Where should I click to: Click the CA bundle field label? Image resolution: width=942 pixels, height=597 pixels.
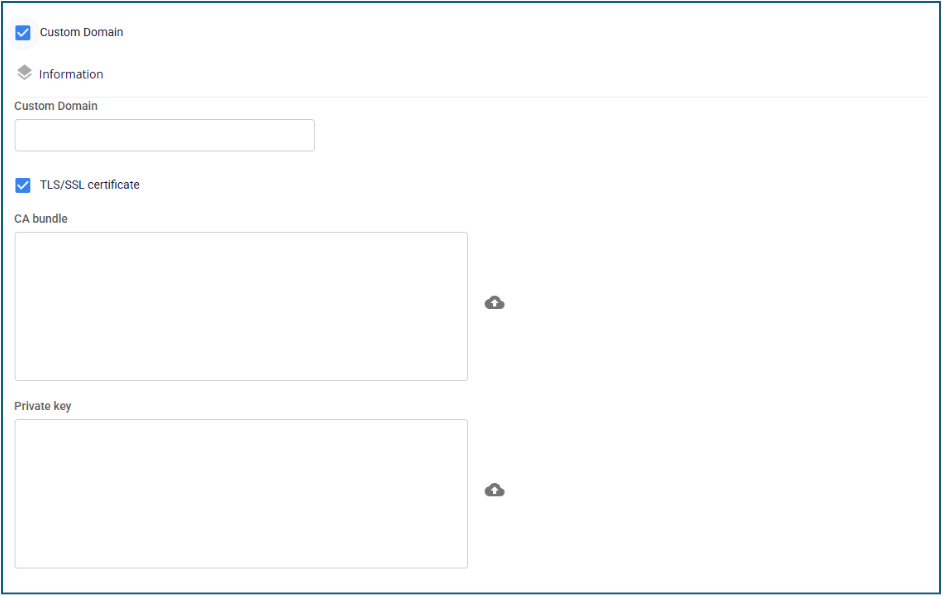point(41,219)
